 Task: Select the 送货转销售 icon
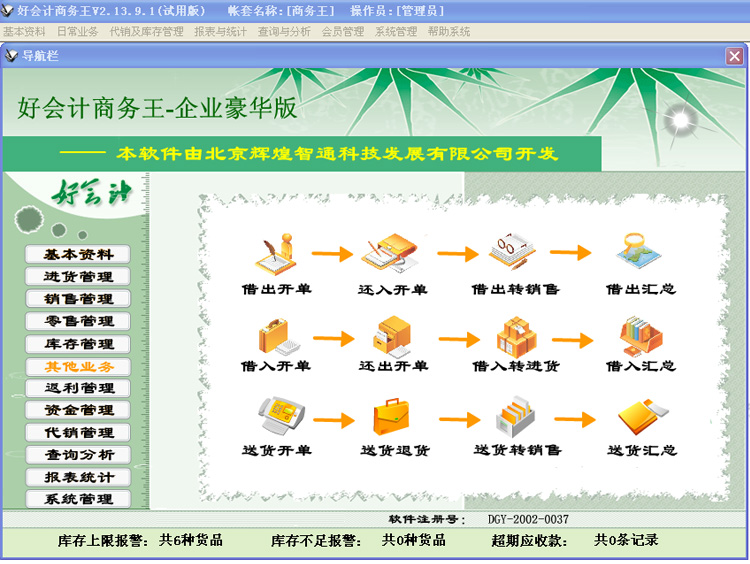pyautogui.click(x=516, y=416)
